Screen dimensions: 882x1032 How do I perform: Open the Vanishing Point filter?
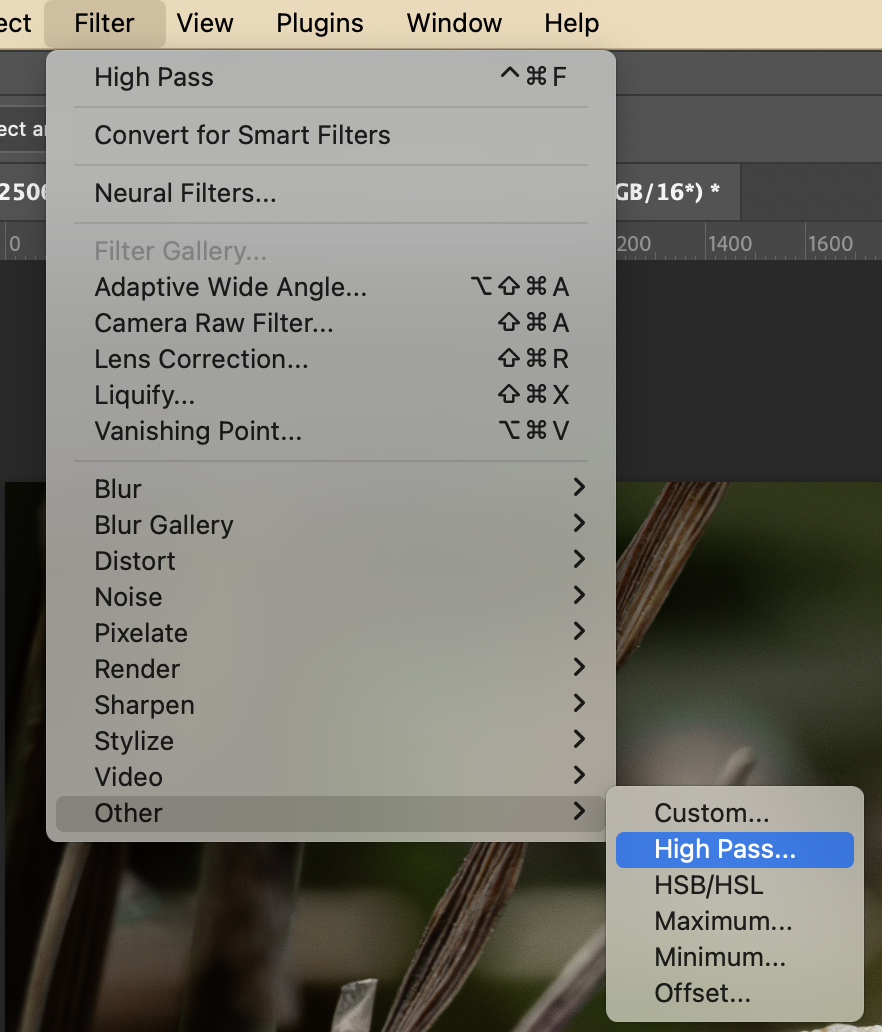pos(197,431)
